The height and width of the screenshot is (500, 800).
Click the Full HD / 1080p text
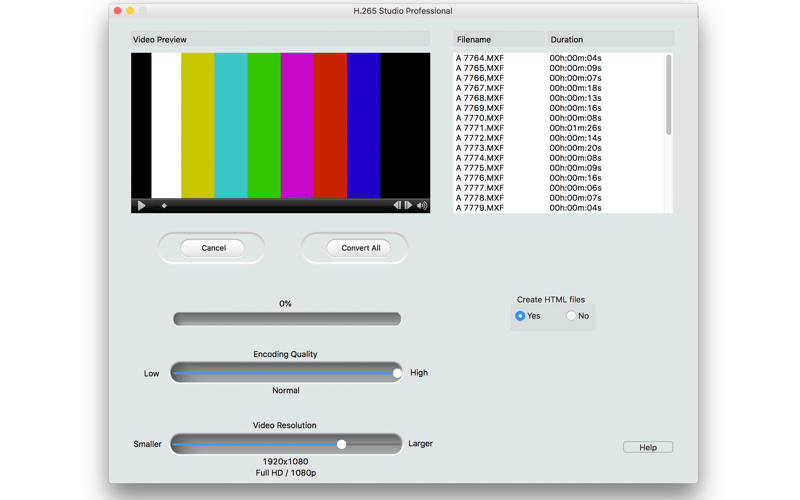pos(286,473)
